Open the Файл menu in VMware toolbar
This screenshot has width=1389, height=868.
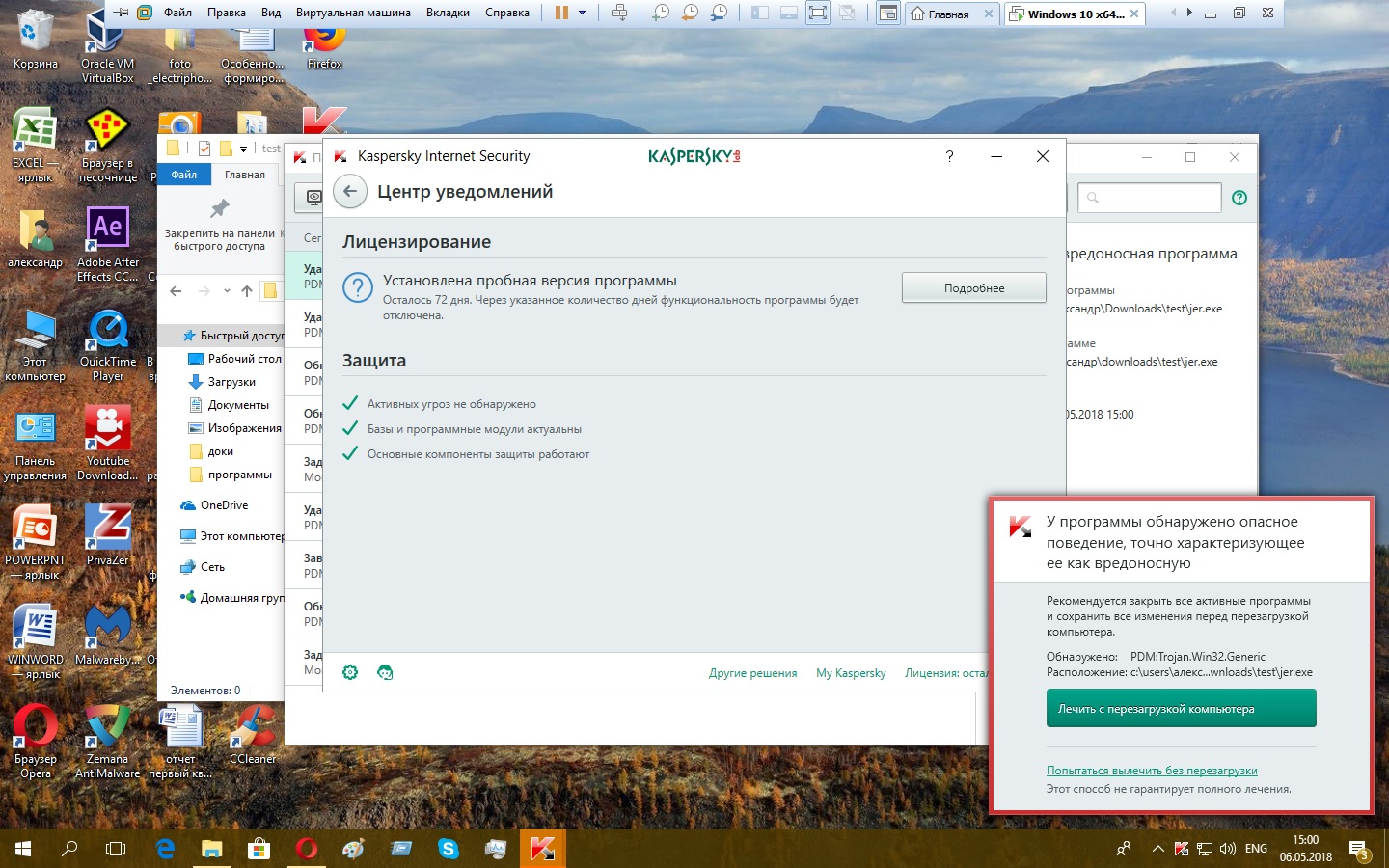pyautogui.click(x=177, y=13)
